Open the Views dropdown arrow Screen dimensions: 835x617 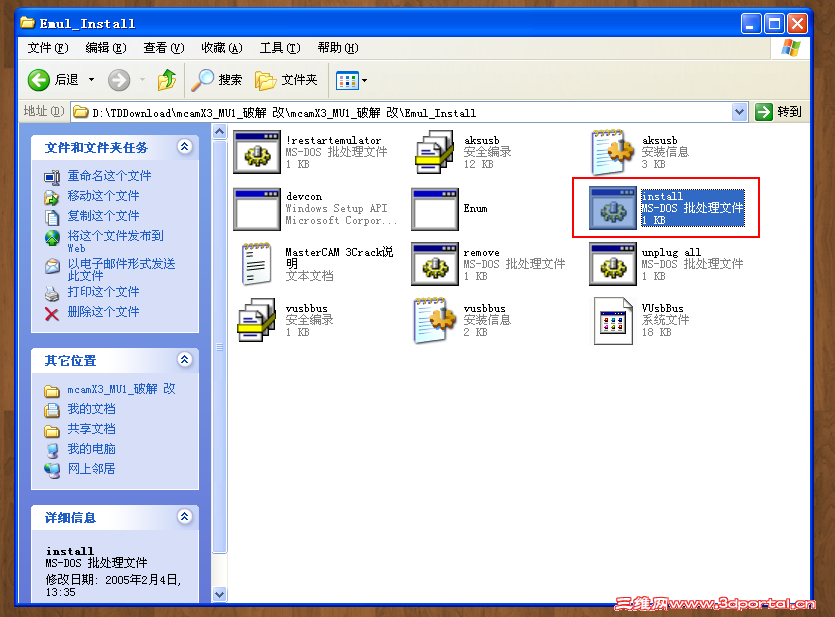[x=365, y=81]
